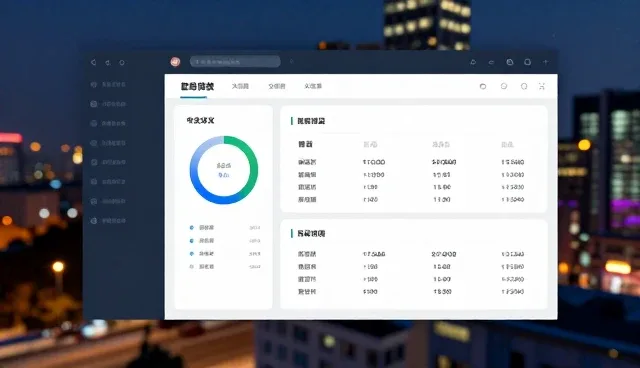Screen dimensions: 640x368
Task: Select the grey-dot legend entry under the donut chart
Action: pos(225,267)
